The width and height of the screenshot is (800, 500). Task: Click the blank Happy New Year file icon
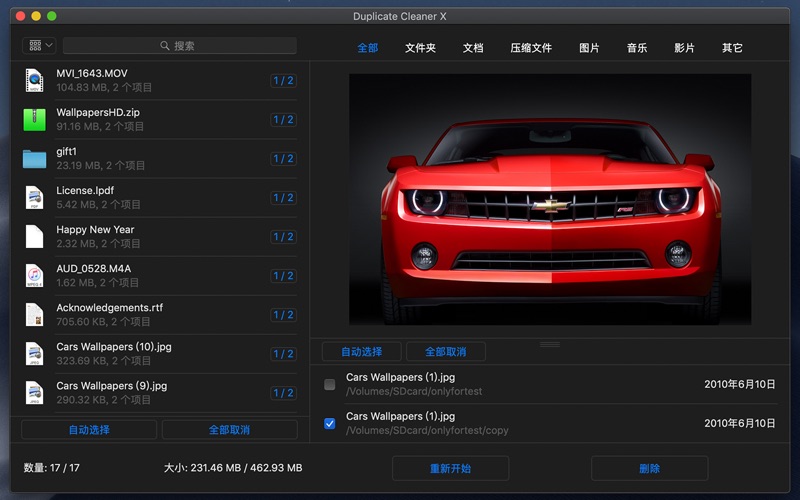click(34, 237)
